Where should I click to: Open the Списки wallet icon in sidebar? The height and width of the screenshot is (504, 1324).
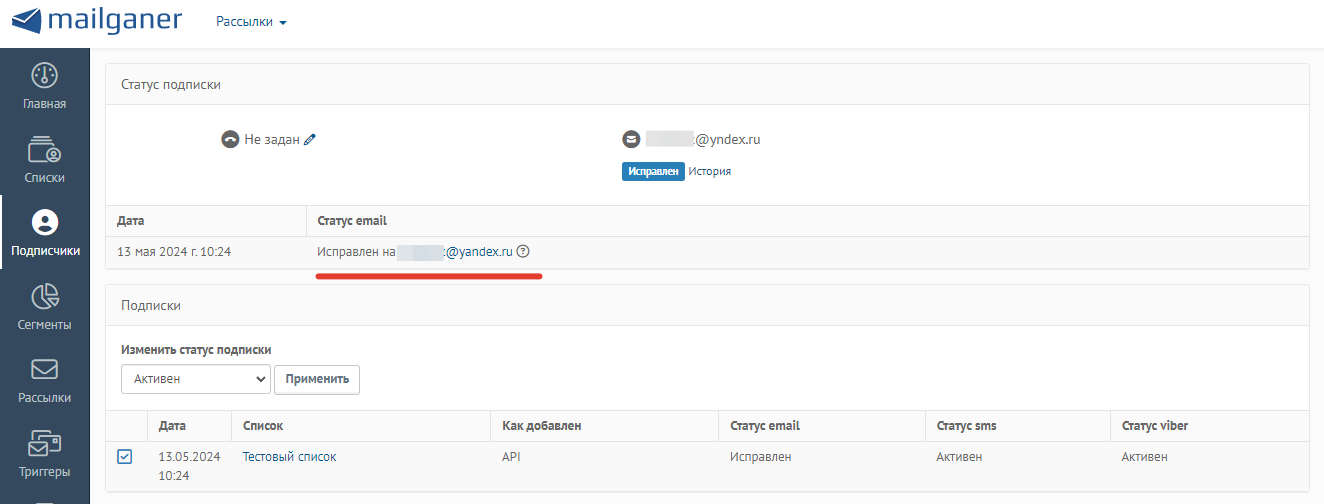coord(45,149)
